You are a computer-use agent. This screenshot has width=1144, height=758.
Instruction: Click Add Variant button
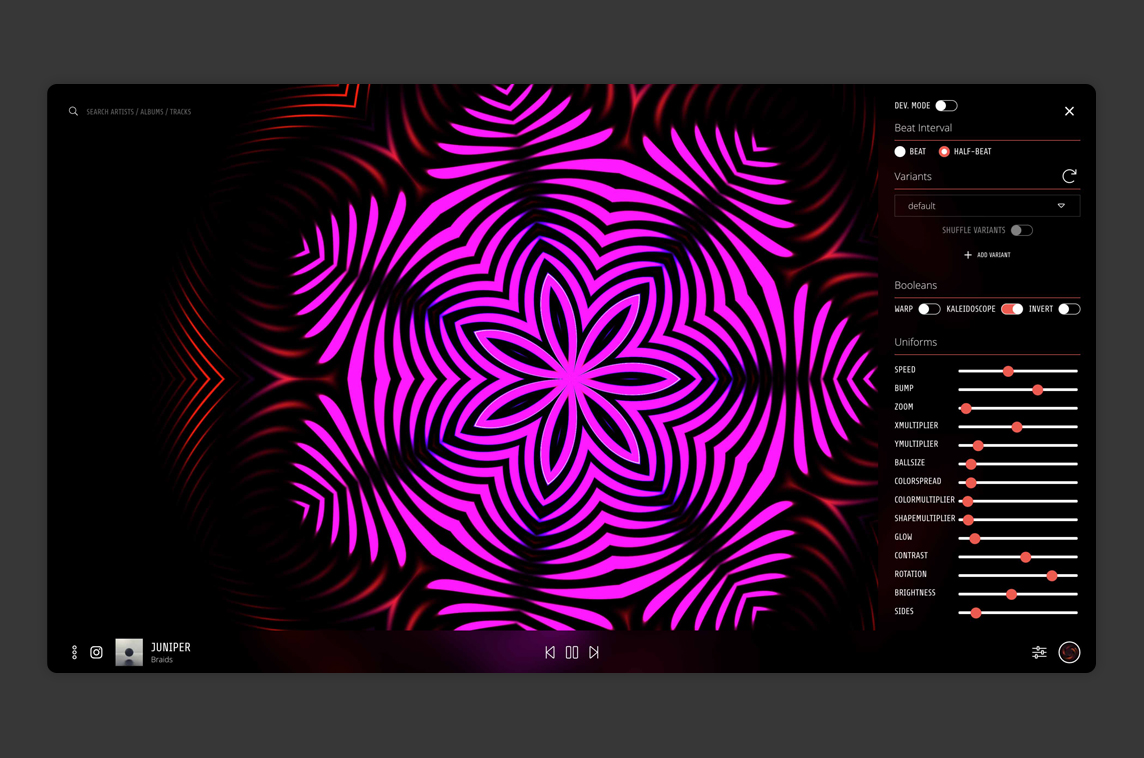(987, 255)
